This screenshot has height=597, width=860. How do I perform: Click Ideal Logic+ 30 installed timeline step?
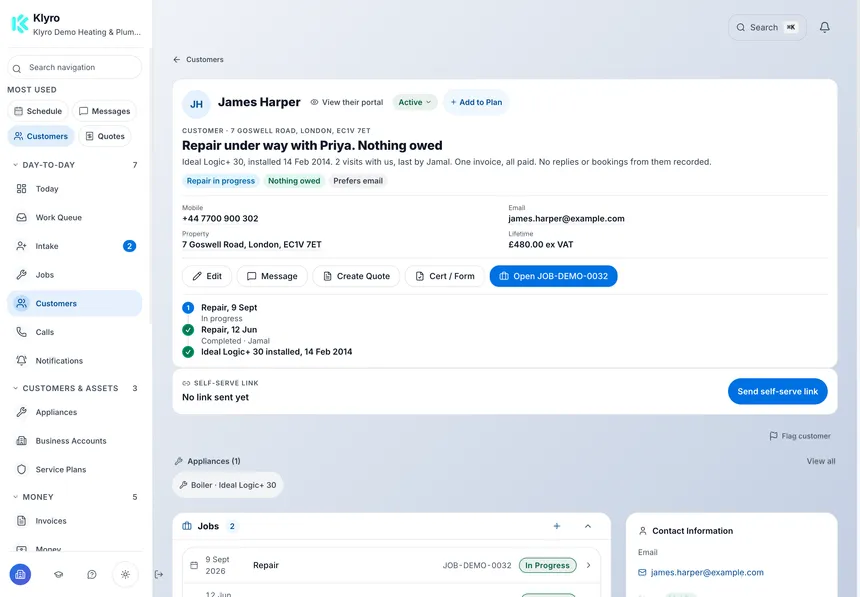pyautogui.click(x=276, y=352)
